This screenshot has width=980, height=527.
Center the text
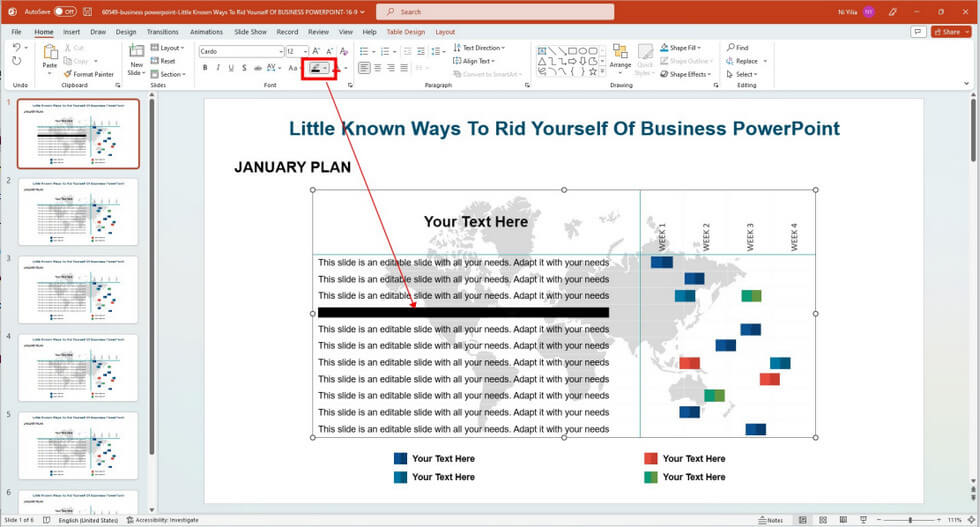(378, 68)
